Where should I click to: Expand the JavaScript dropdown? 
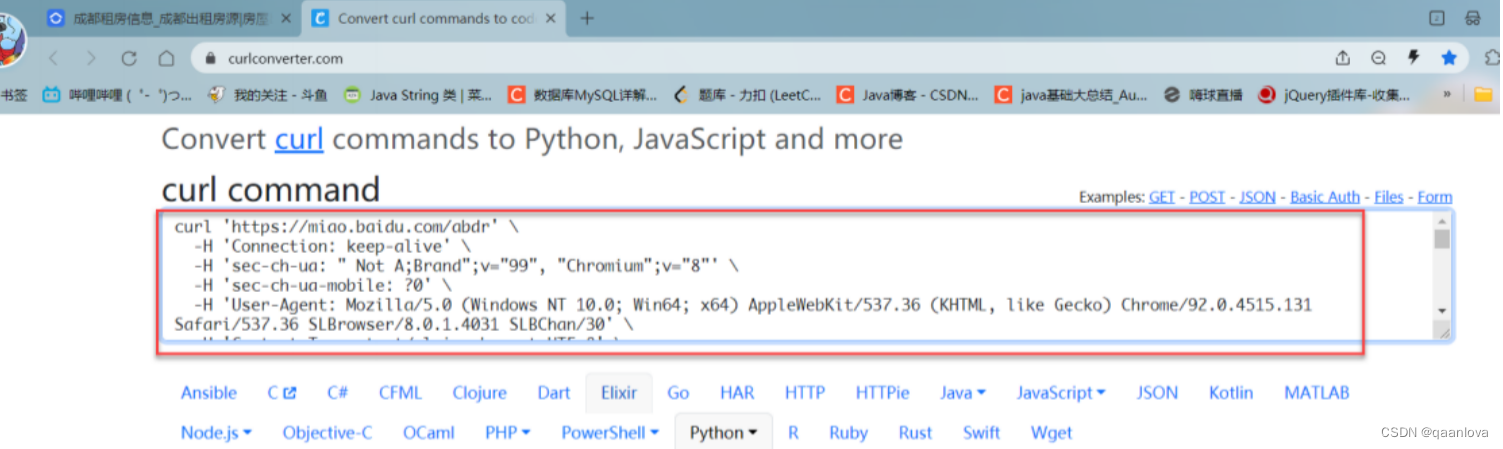[1061, 393]
